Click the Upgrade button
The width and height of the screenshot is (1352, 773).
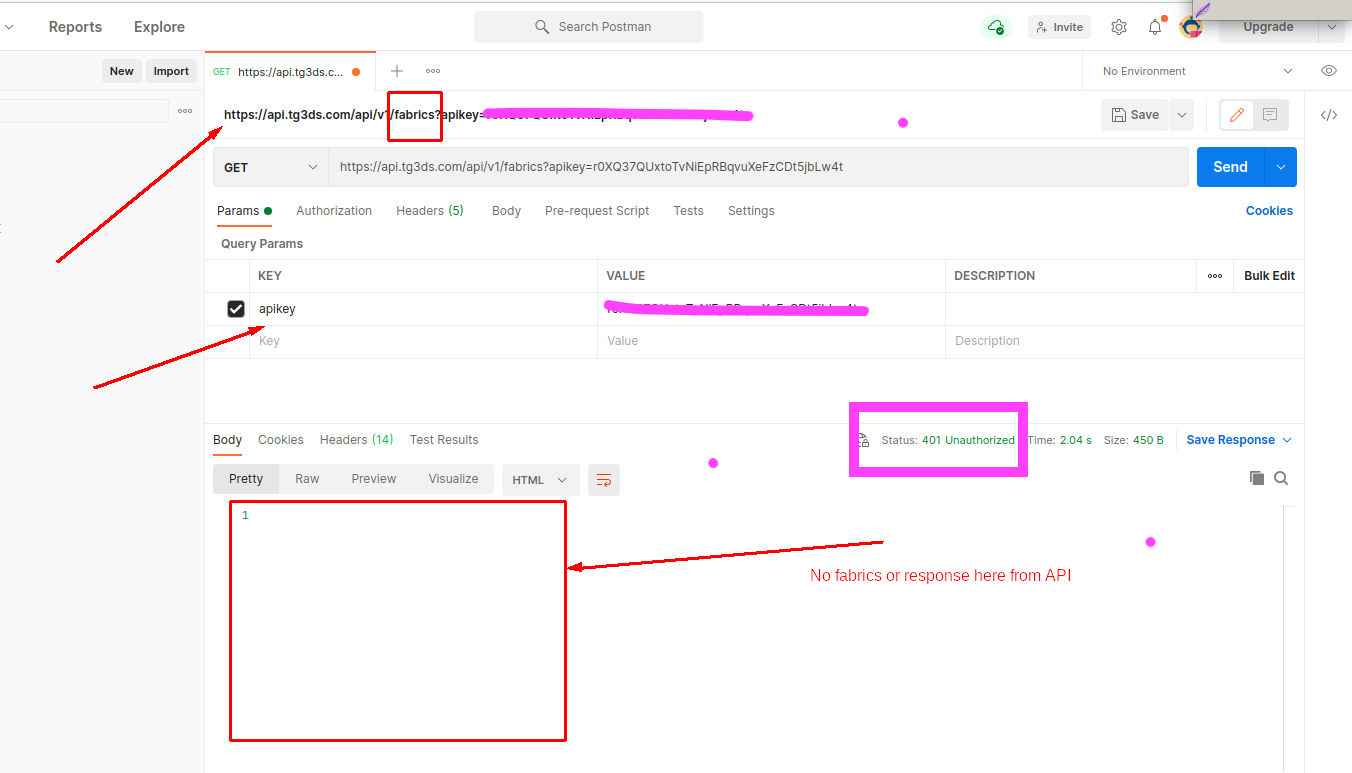pyautogui.click(x=1268, y=27)
